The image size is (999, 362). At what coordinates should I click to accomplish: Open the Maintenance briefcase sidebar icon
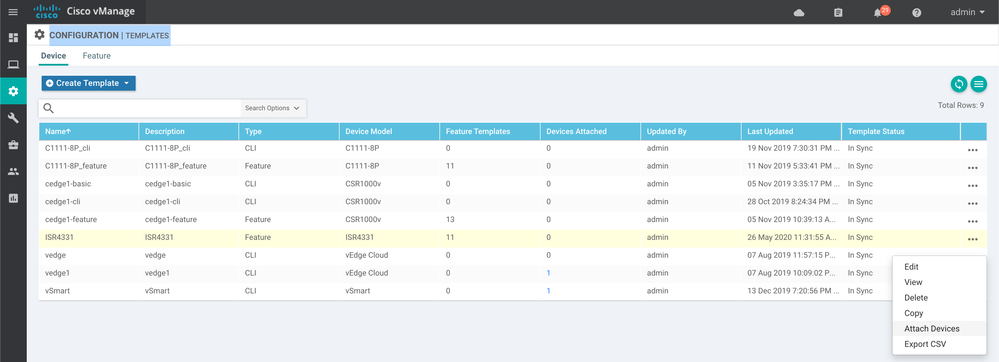coord(13,145)
